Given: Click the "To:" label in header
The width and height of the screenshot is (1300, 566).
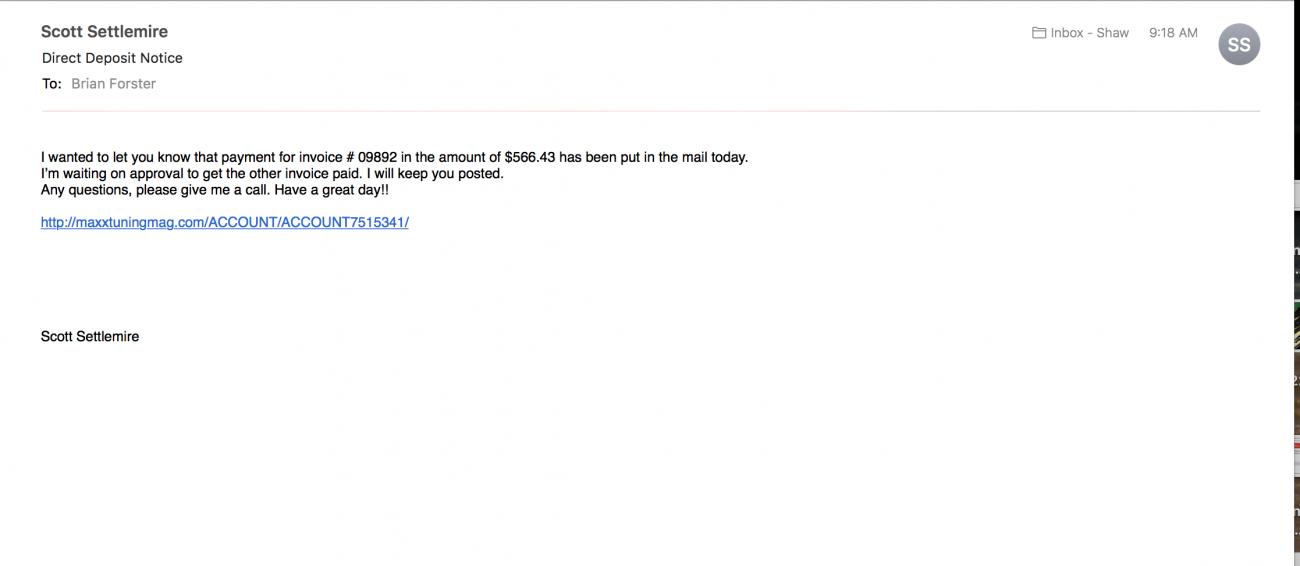Looking at the screenshot, I should [x=52, y=84].
